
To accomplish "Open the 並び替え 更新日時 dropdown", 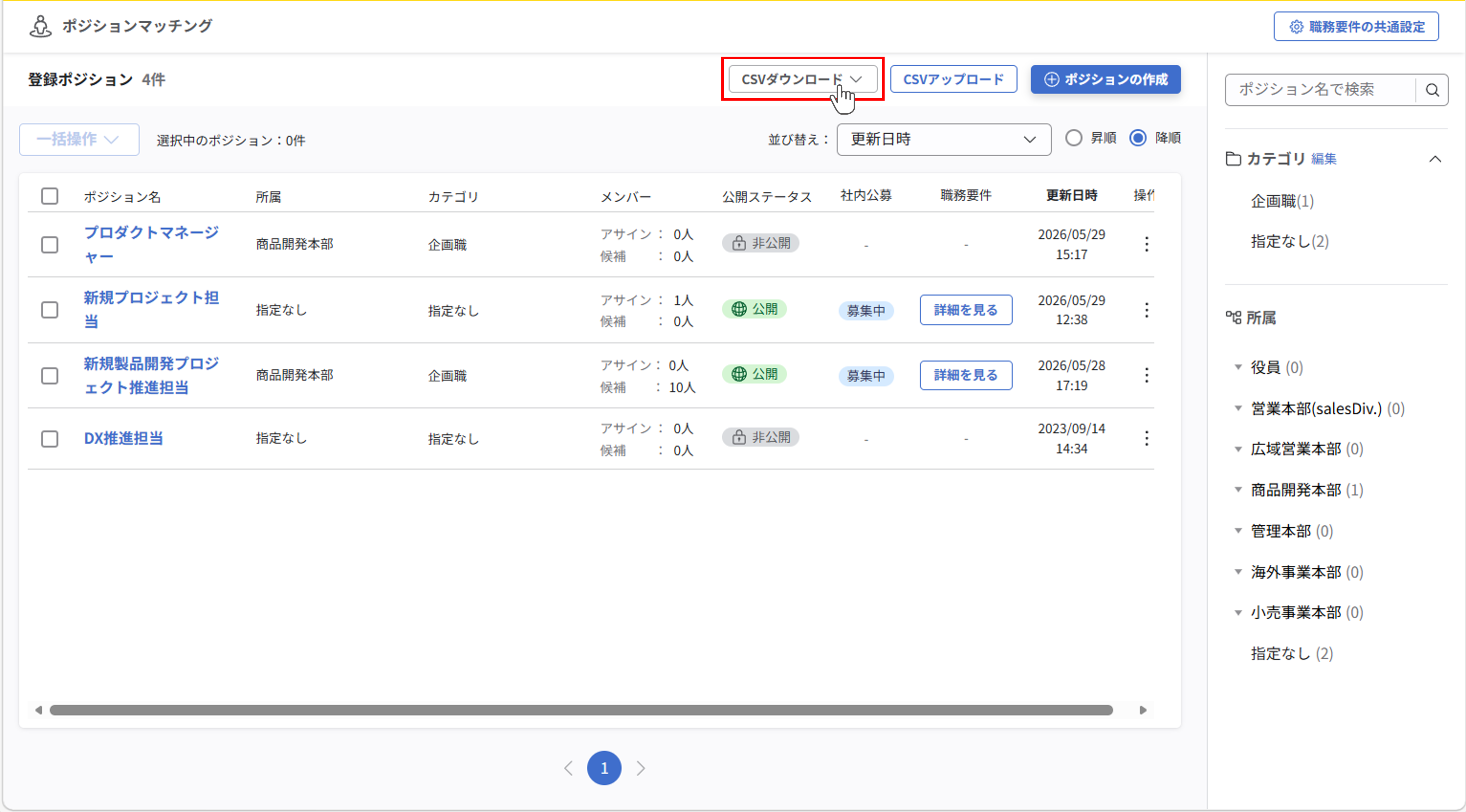I will point(944,139).
